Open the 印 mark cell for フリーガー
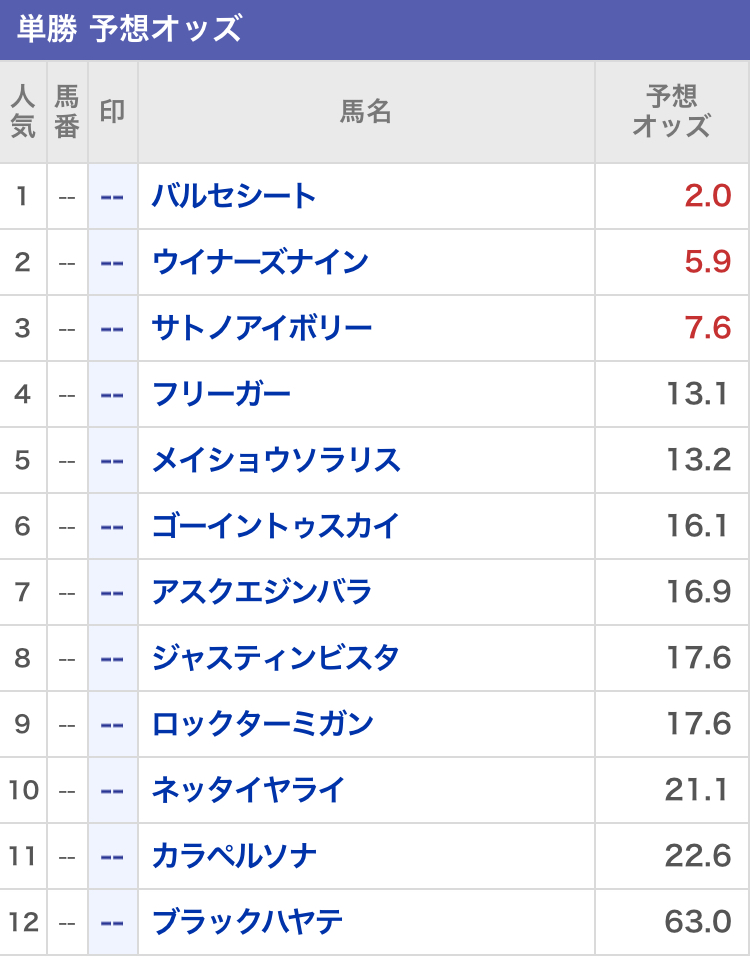The image size is (750, 973). [x=112, y=394]
